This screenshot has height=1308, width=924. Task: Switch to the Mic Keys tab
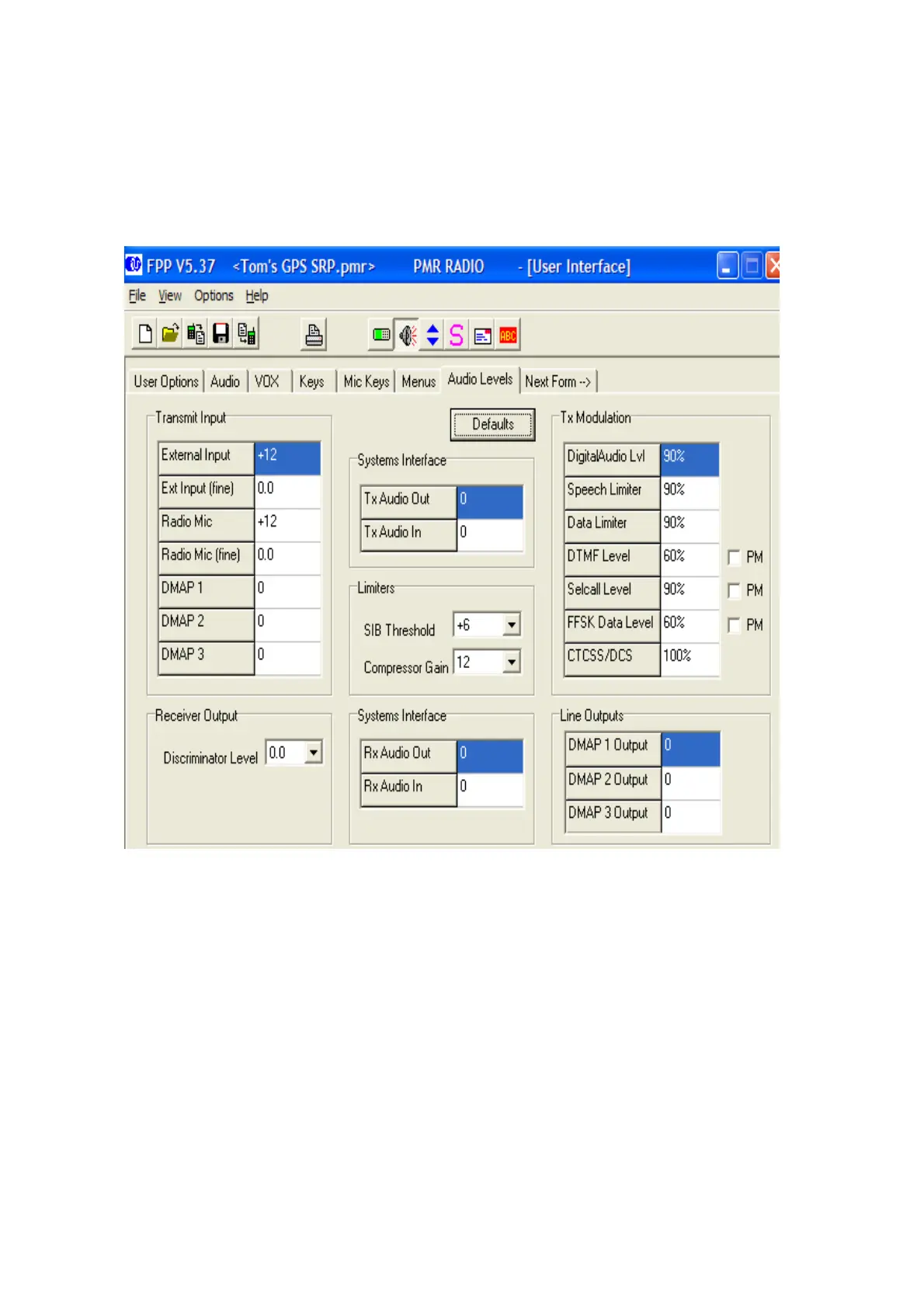(x=366, y=381)
